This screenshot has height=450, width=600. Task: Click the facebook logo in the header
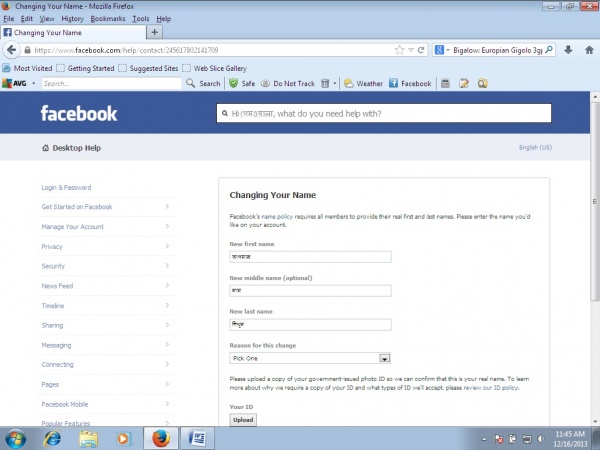pos(79,113)
